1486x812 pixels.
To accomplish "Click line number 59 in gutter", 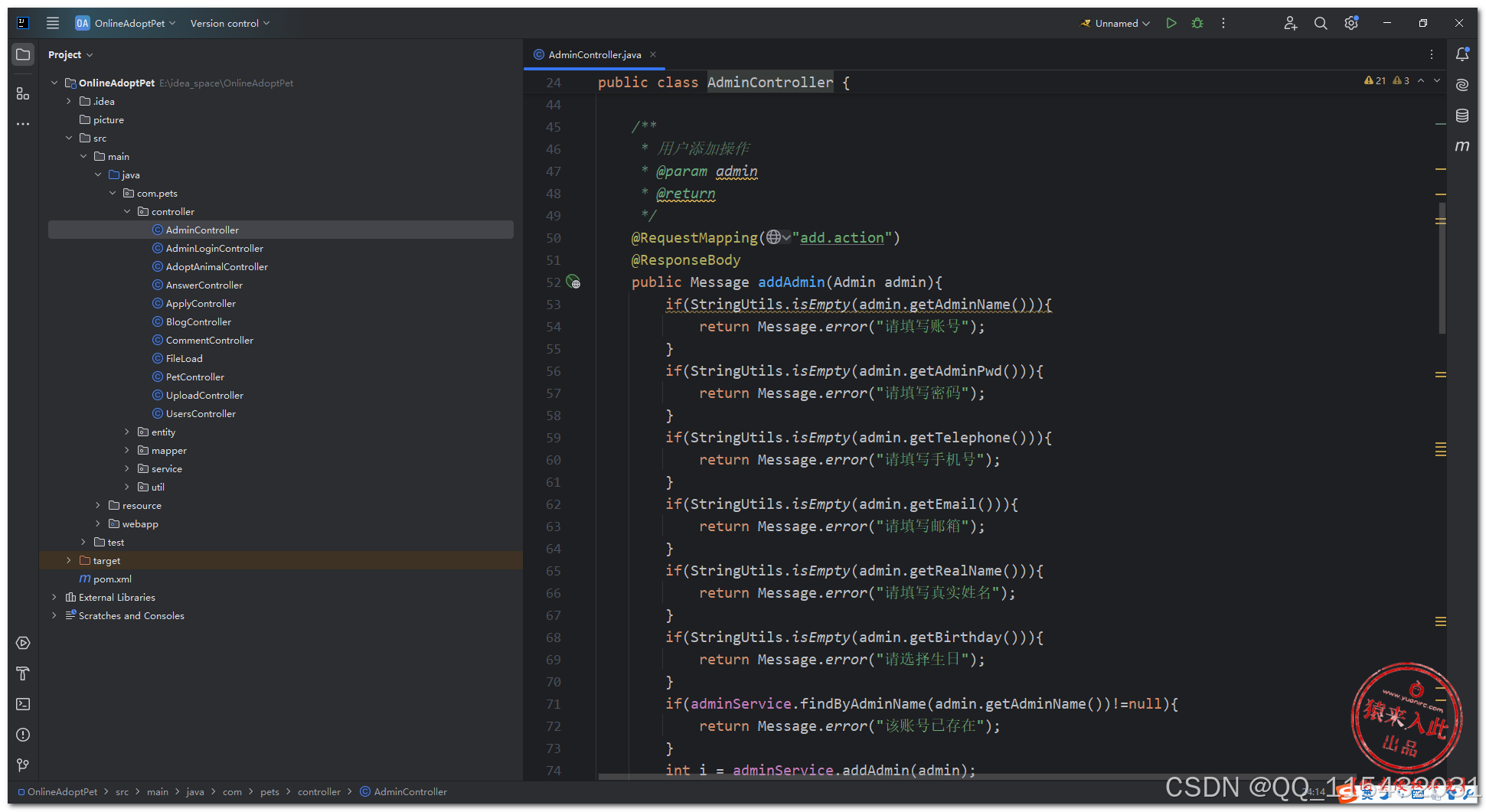I will [553, 438].
